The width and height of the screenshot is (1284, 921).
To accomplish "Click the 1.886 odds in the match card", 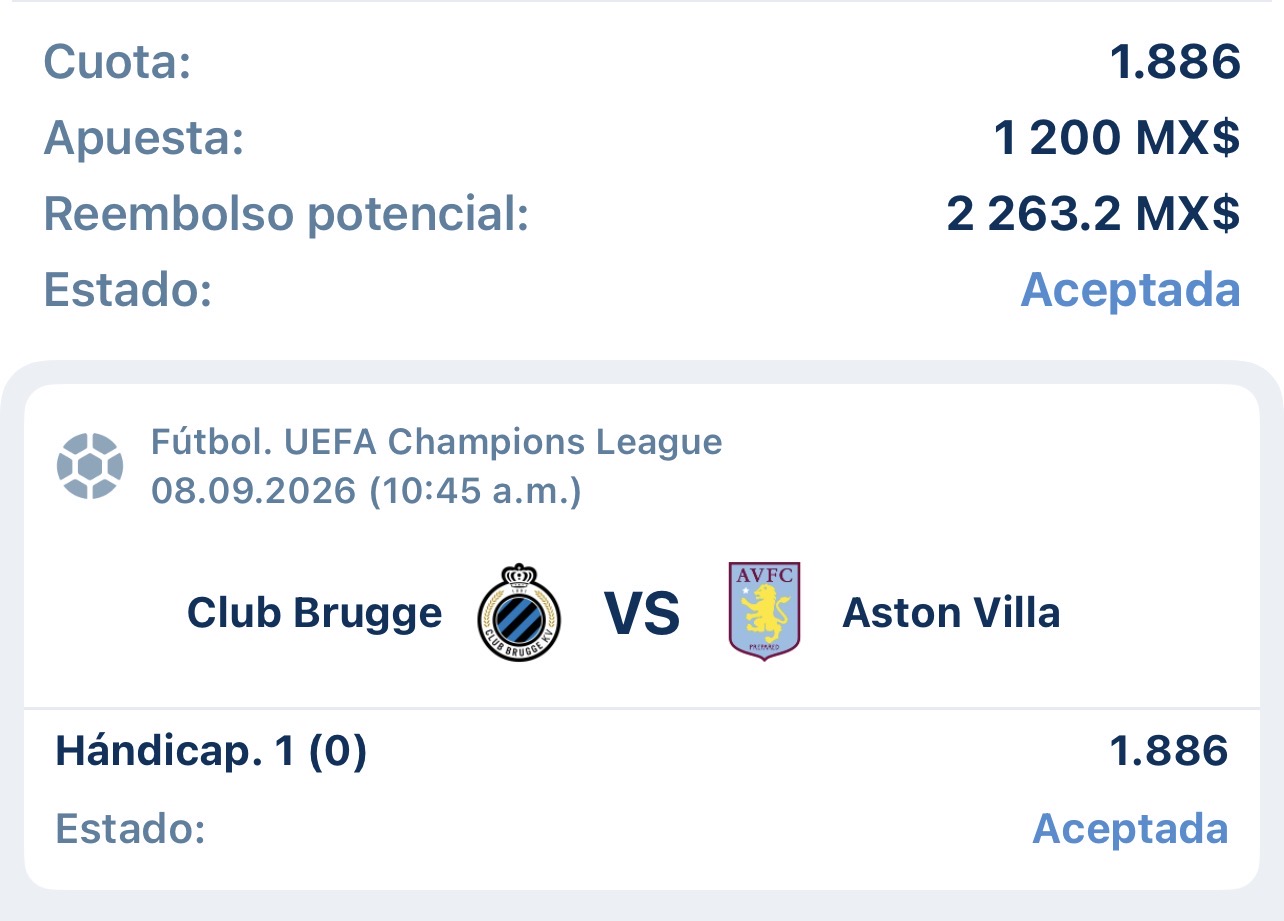I will click(x=1168, y=751).
